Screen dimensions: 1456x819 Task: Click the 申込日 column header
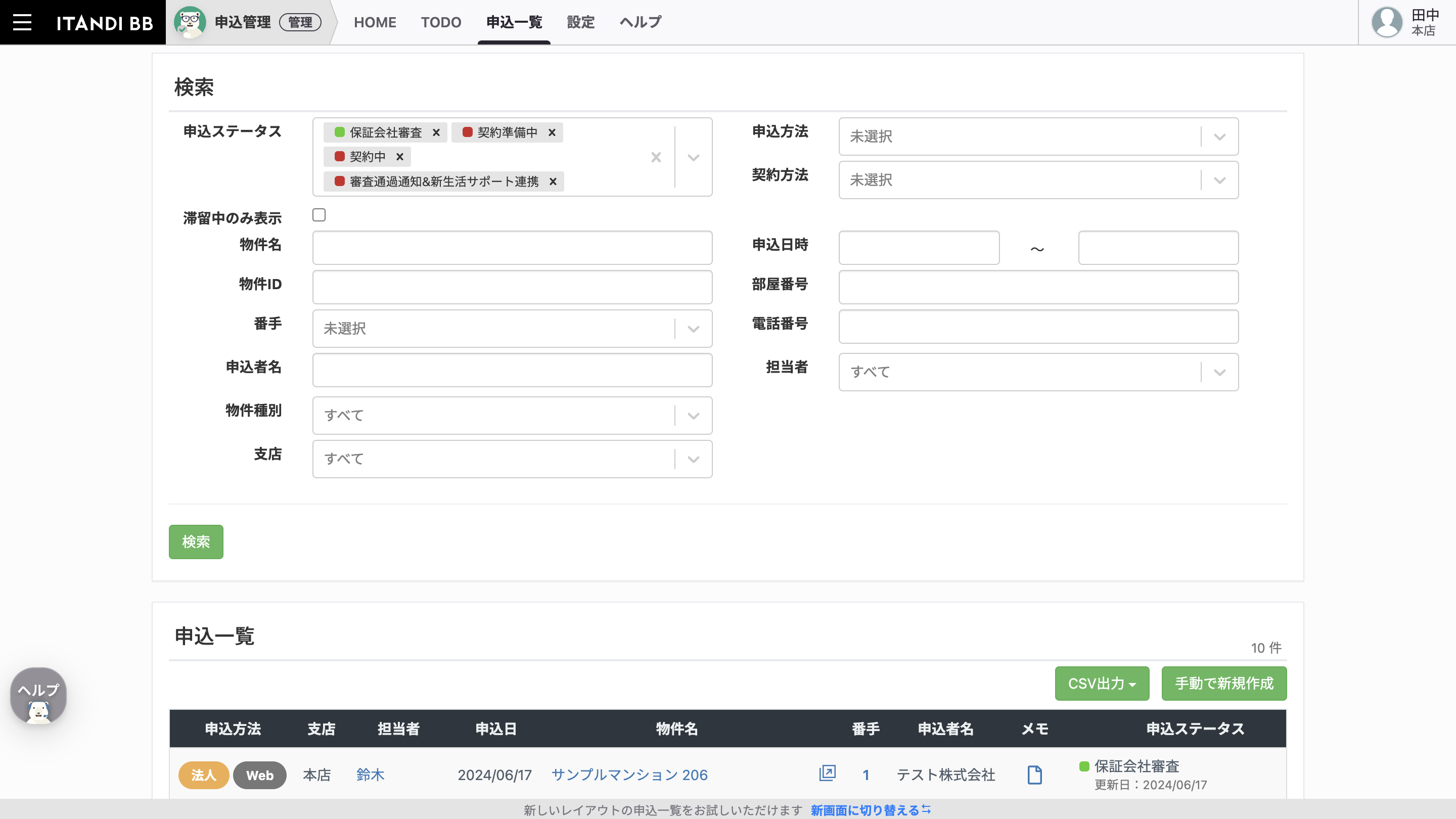coord(495,729)
